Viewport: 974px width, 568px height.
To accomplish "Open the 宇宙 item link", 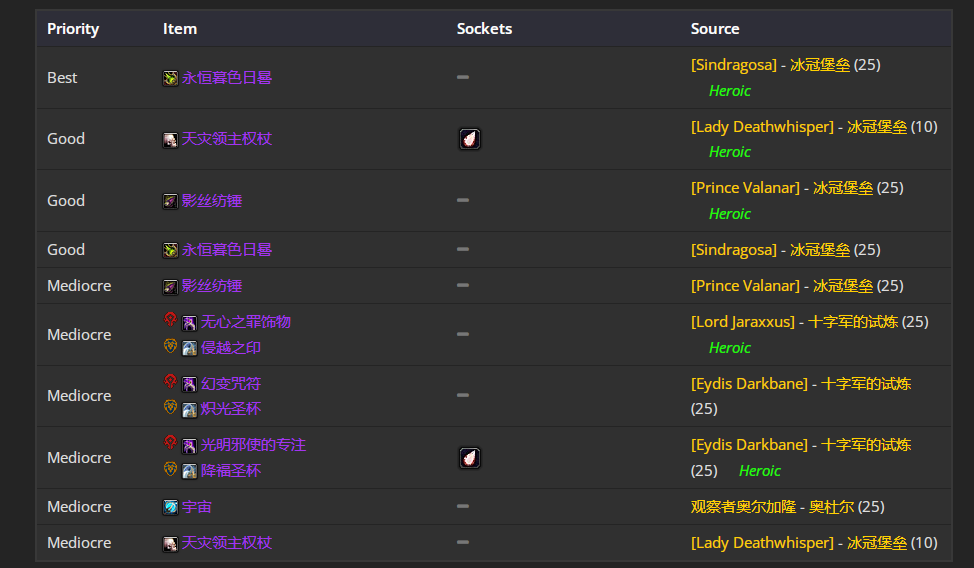I will point(196,507).
